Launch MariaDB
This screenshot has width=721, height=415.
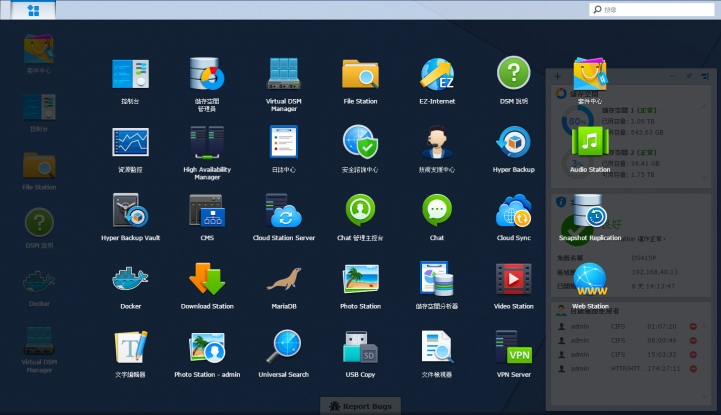(284, 279)
